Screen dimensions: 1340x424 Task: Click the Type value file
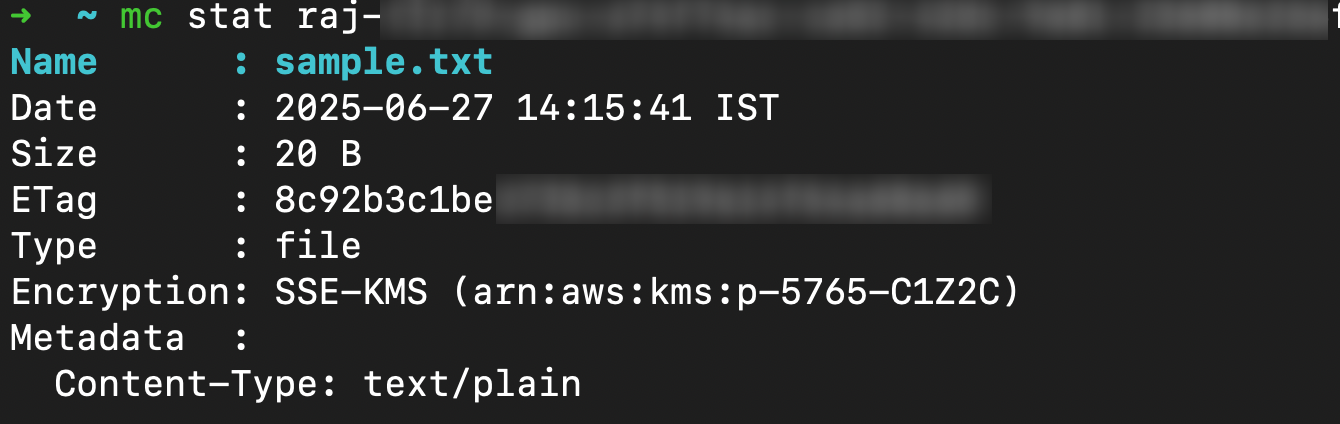(x=318, y=246)
